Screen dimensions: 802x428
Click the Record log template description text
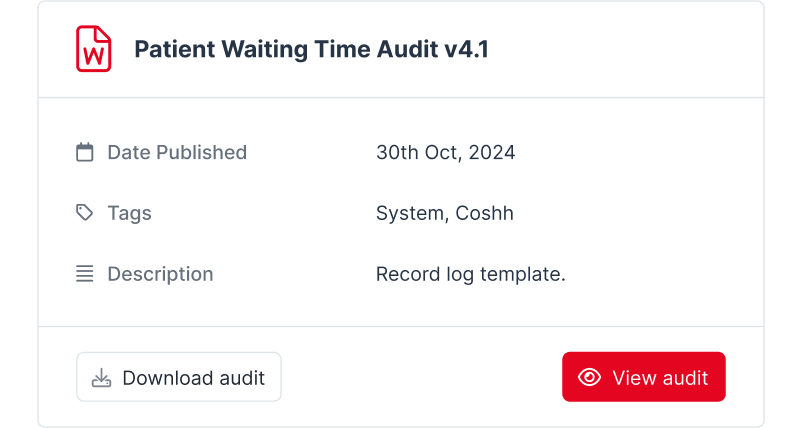click(471, 274)
